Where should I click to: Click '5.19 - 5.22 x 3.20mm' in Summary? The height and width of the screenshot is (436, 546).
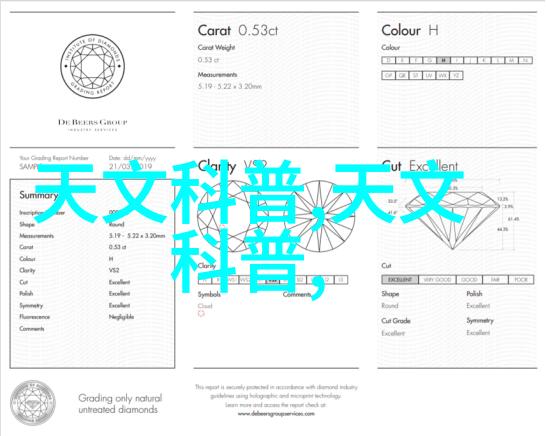(x=137, y=236)
